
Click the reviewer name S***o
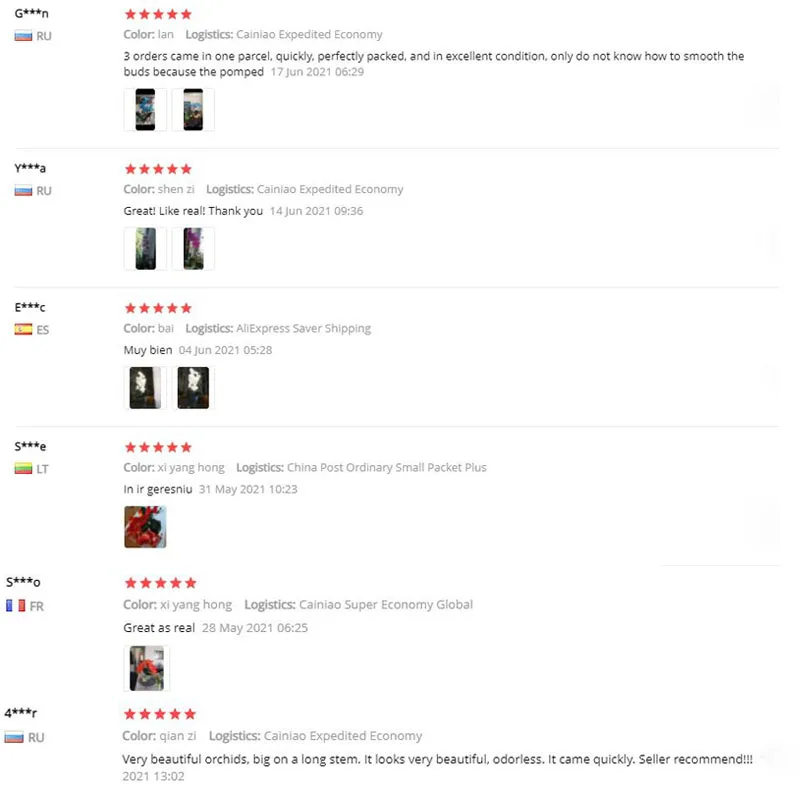(x=23, y=582)
